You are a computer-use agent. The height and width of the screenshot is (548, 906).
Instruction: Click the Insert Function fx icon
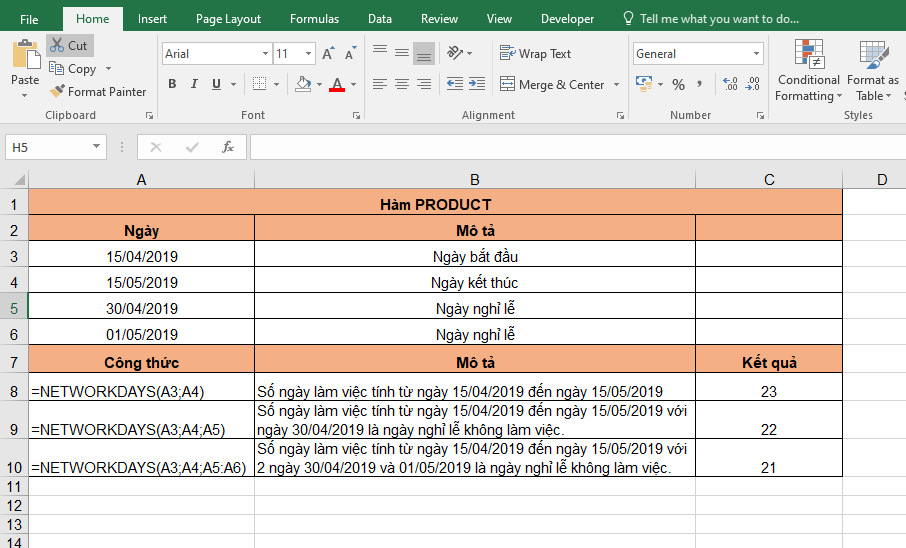pyautogui.click(x=227, y=147)
